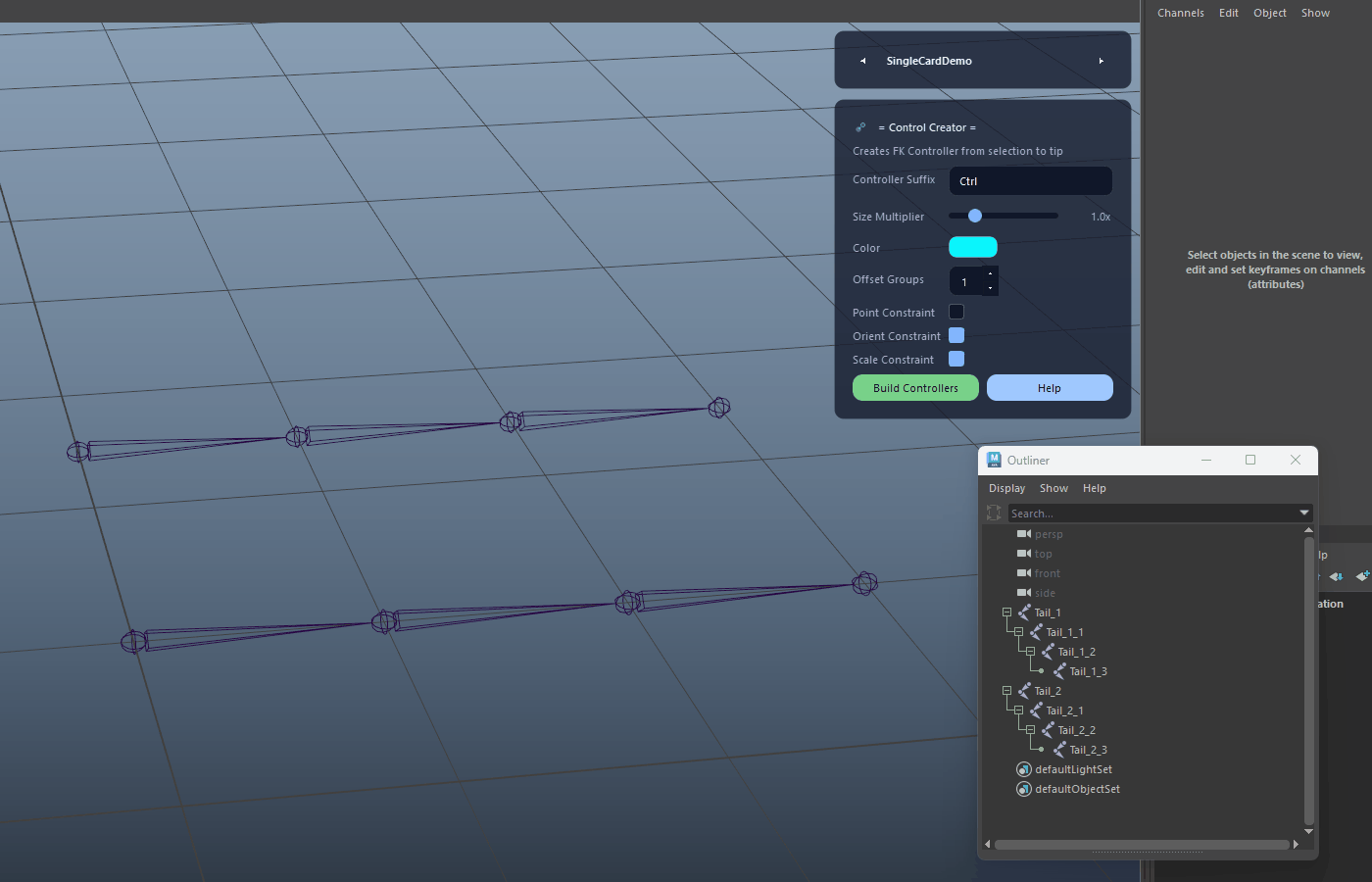Viewport: 1372px width, 882px height.
Task: Click the Outliner scroll-down arrow
Action: [x=1308, y=831]
